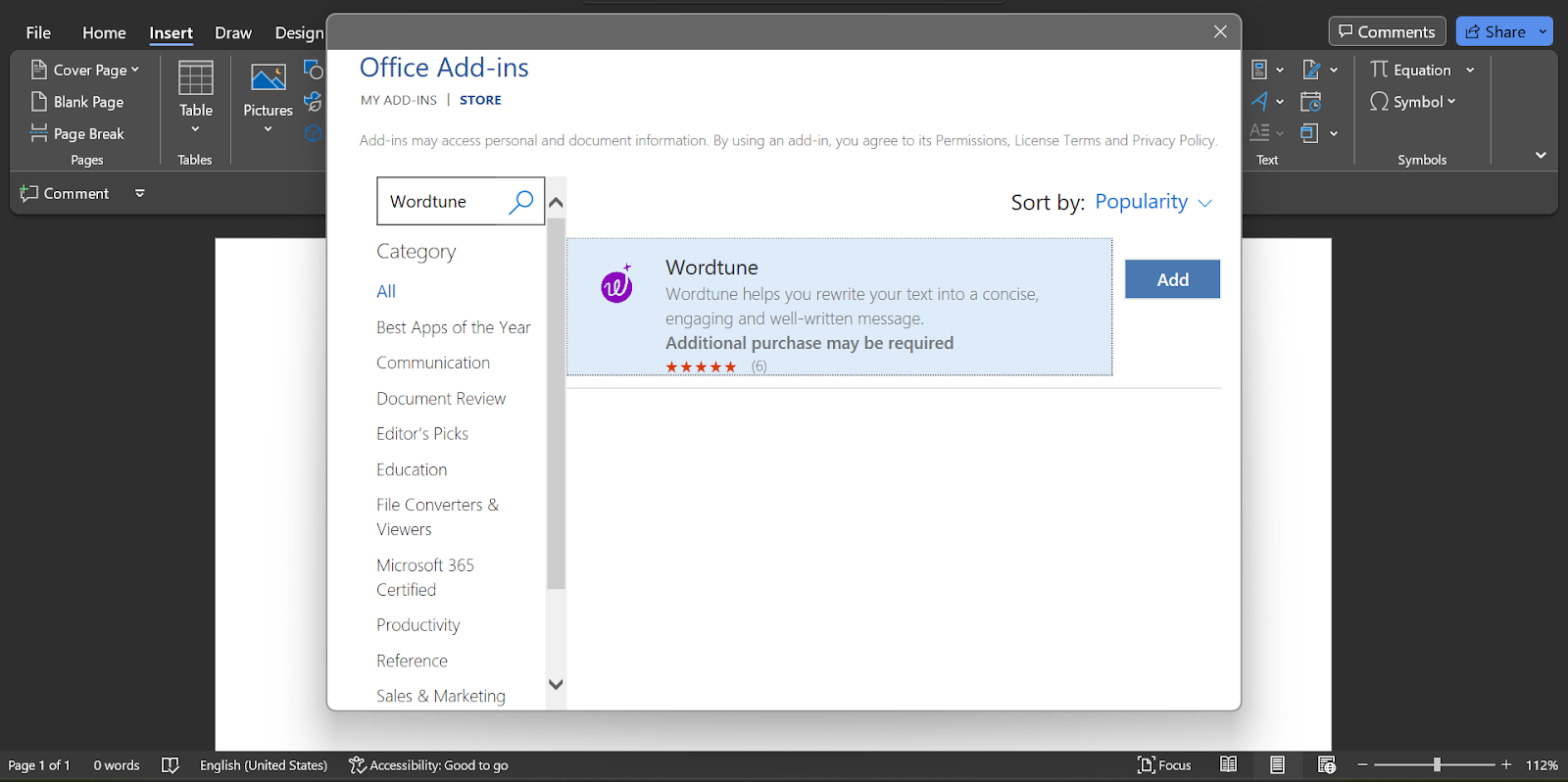Open the Share button dropdown arrow
The image size is (1568, 782).
pyautogui.click(x=1543, y=31)
